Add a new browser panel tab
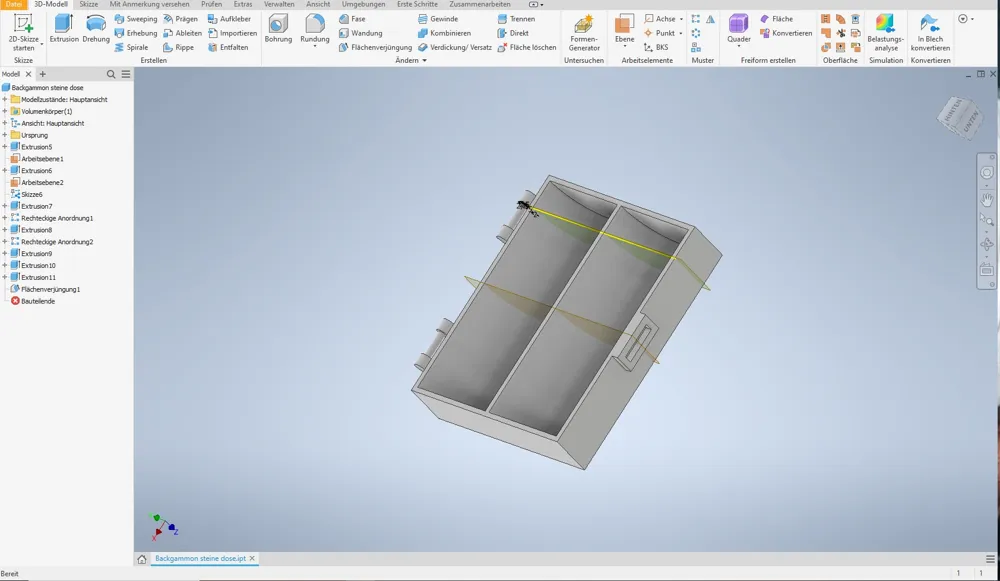Screen dimensions: 1000x581 point(43,74)
